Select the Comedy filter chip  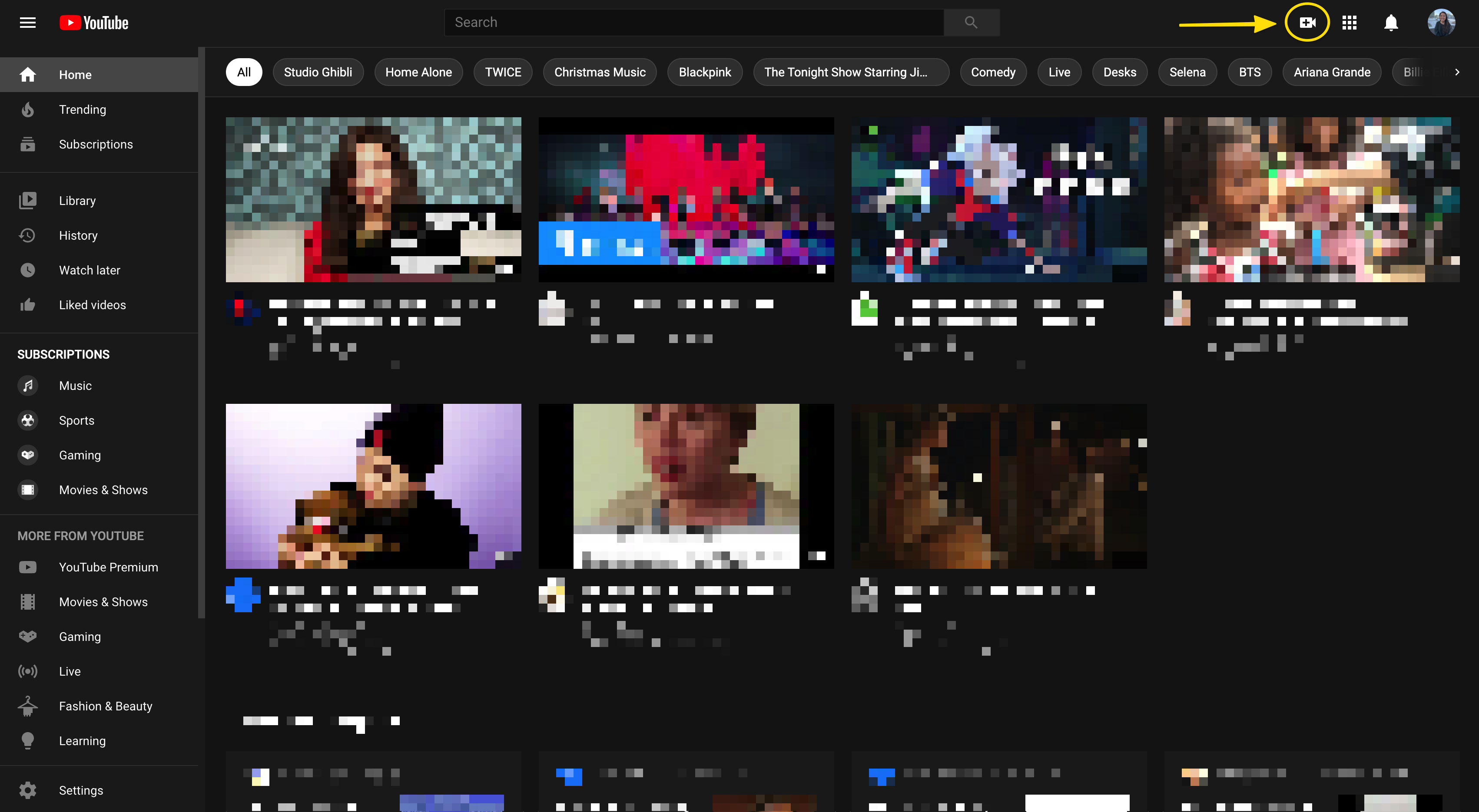[993, 73]
